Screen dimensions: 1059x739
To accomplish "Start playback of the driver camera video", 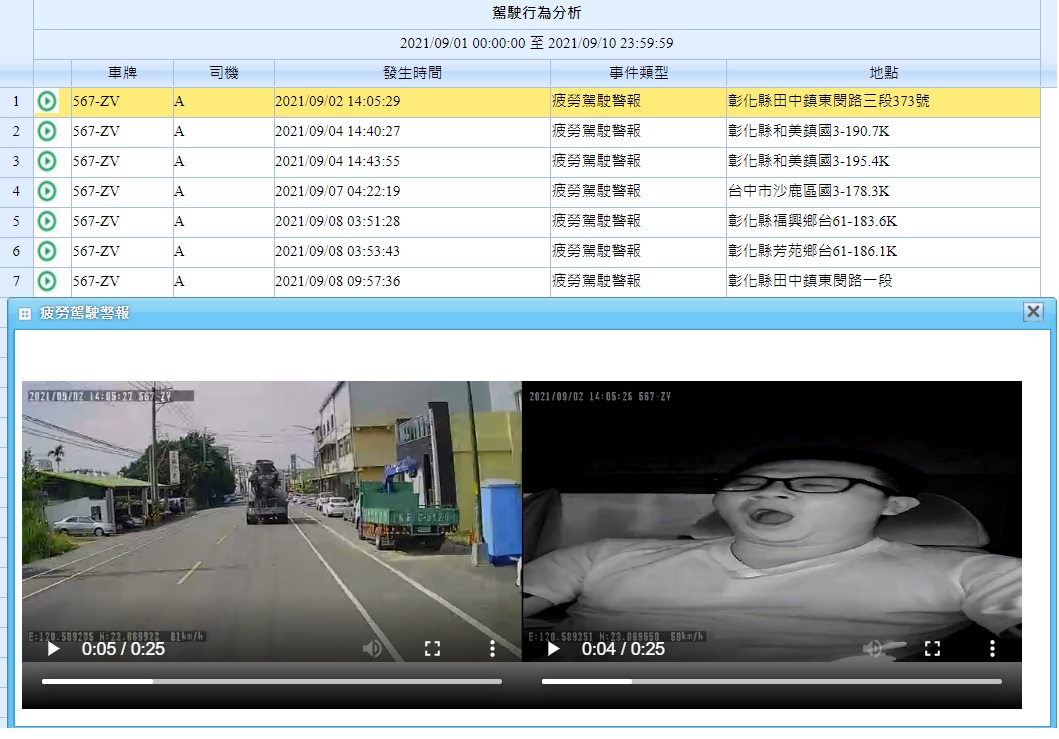I will (x=553, y=649).
